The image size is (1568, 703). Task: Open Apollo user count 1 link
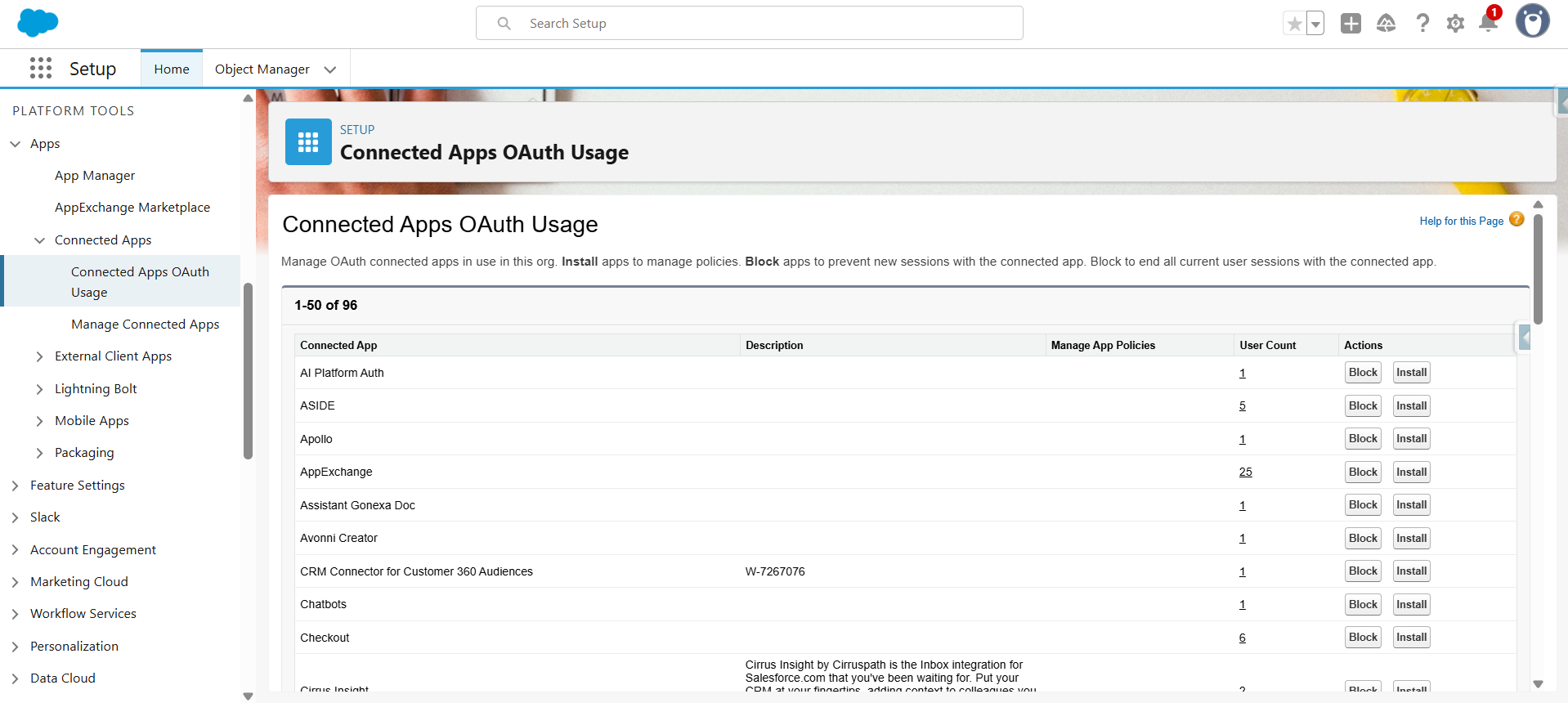[1242, 439]
